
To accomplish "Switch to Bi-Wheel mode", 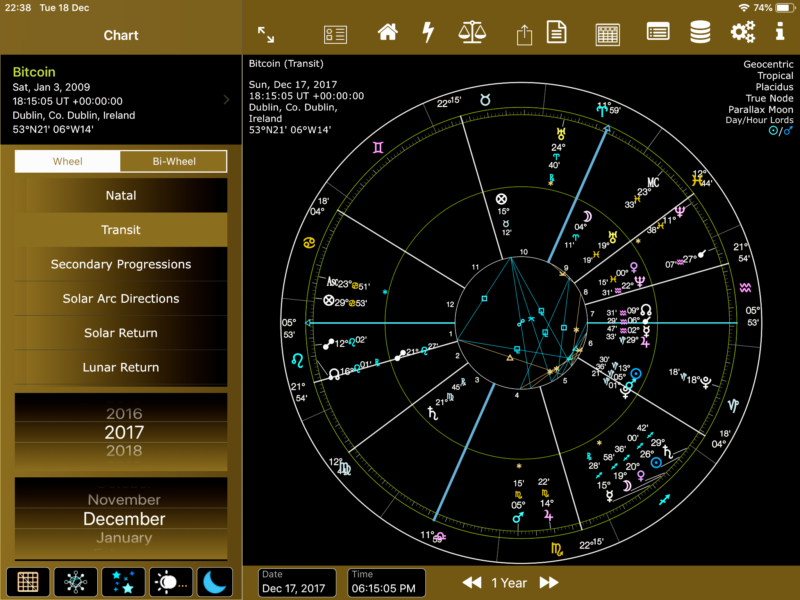I will 173,161.
